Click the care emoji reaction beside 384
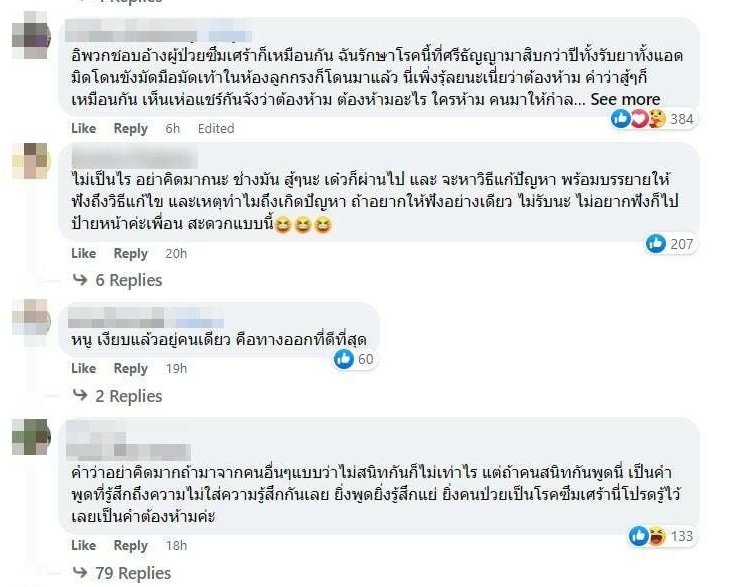 pyautogui.click(x=656, y=119)
